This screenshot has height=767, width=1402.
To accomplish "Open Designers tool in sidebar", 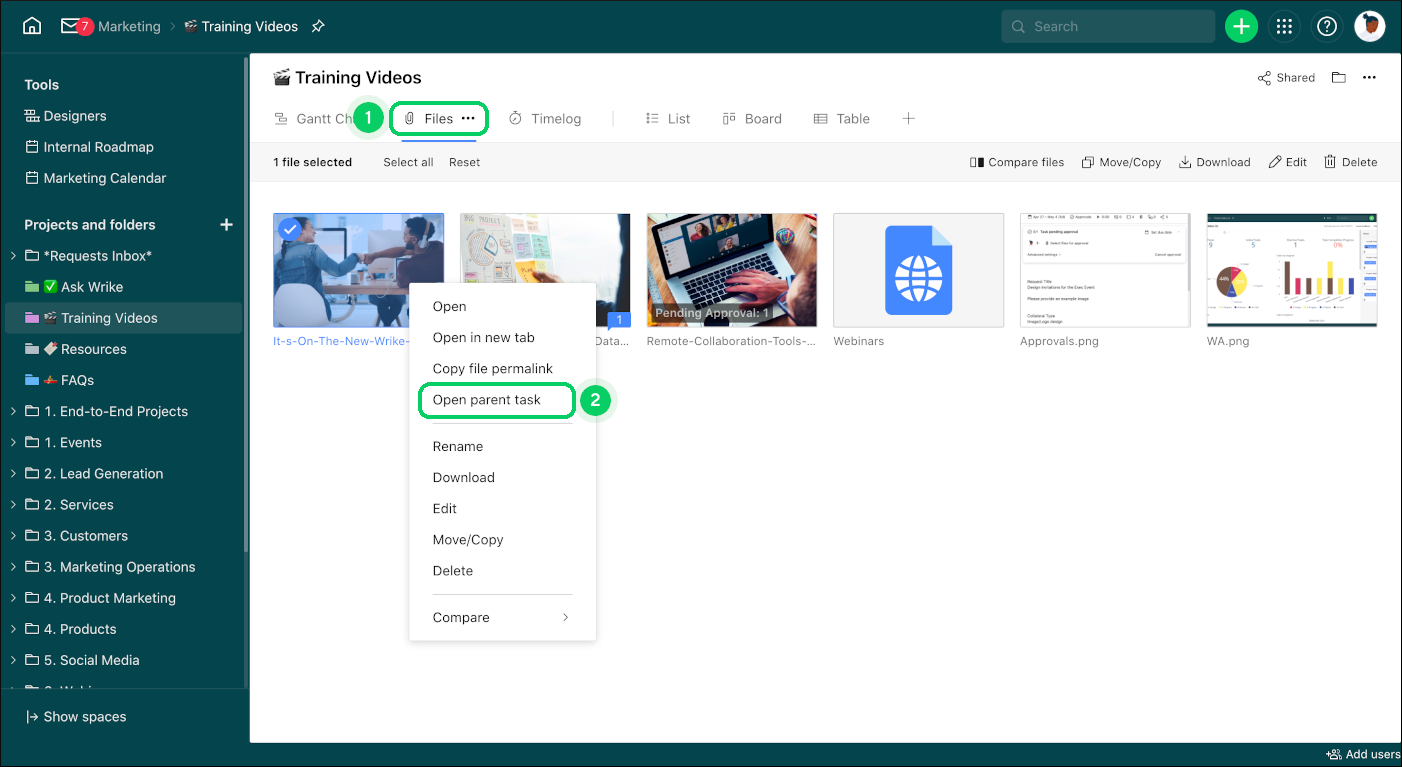I will coord(66,116).
